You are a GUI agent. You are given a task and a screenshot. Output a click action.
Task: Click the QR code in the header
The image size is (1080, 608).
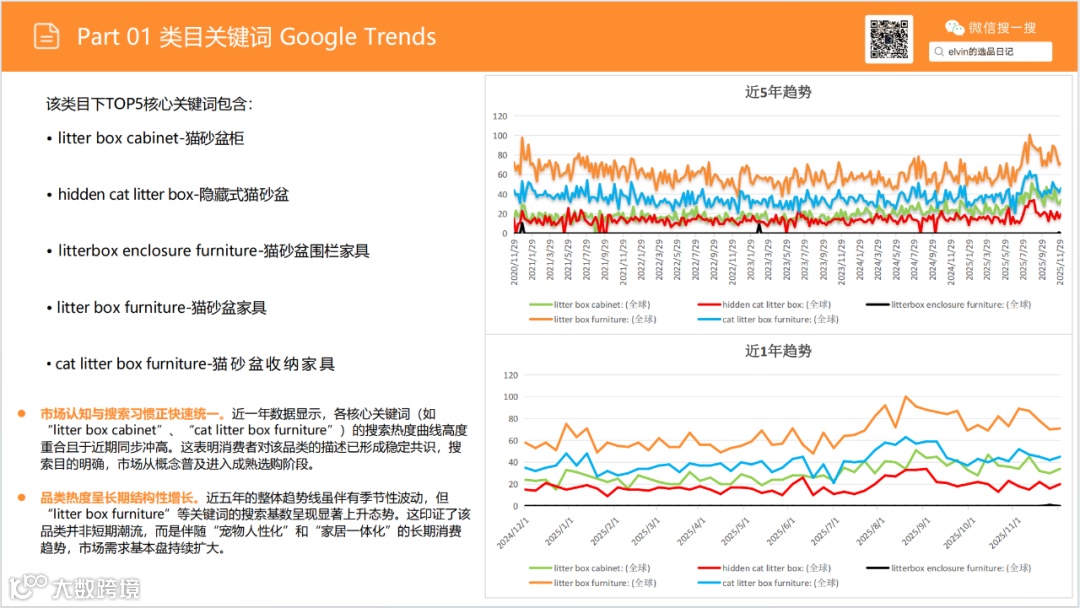tap(889, 39)
